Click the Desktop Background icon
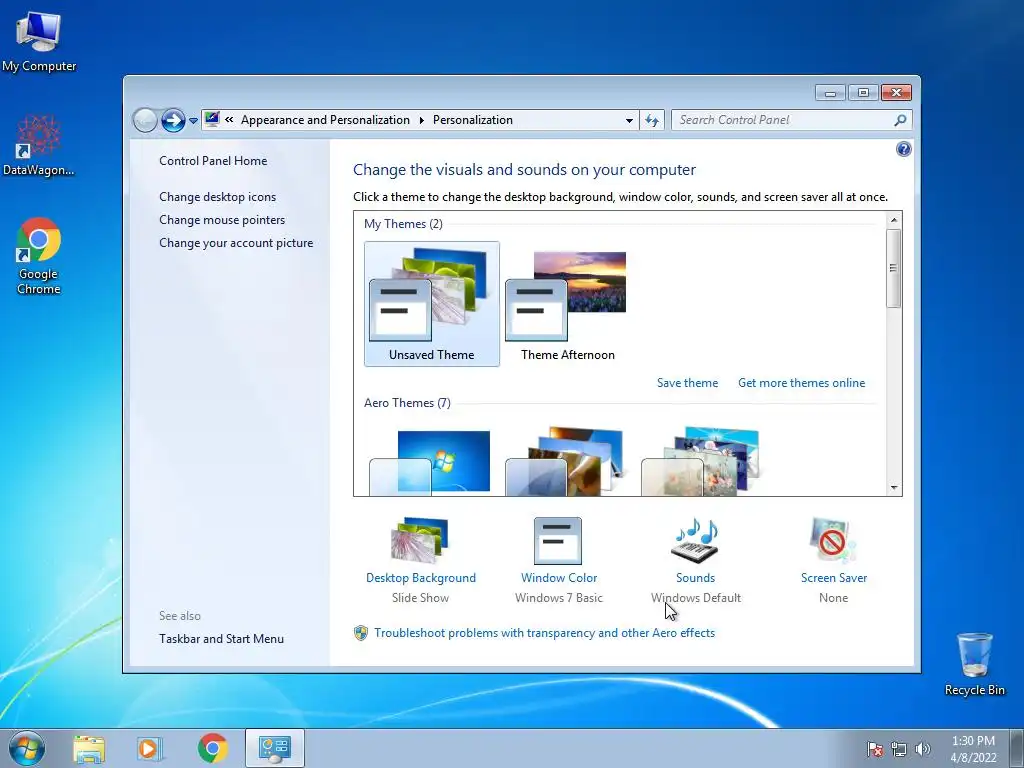 click(420, 540)
